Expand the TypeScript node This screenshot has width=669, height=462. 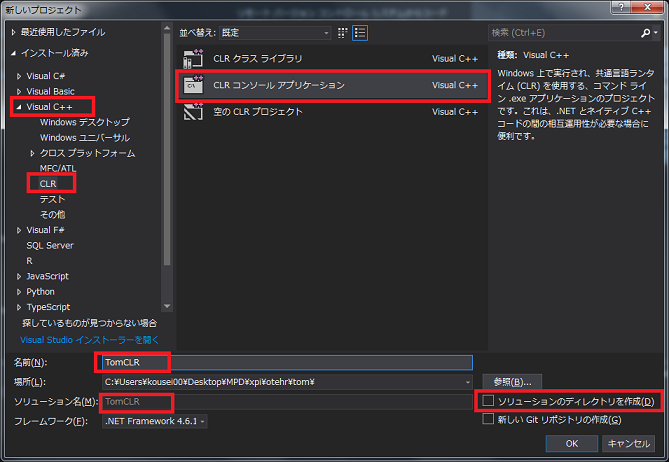(19, 307)
